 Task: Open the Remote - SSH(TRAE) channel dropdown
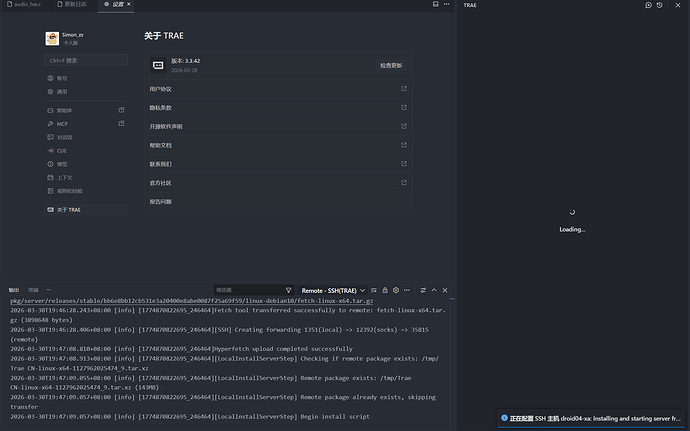coord(333,291)
